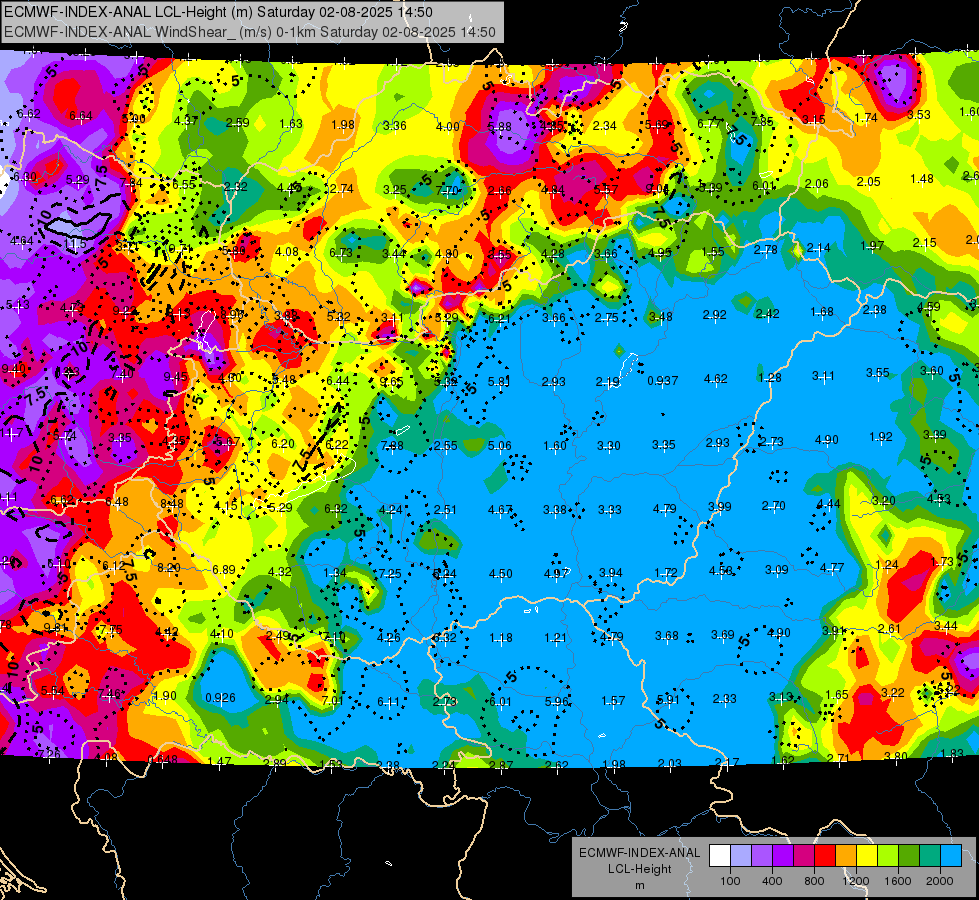This screenshot has width=979, height=900.
Task: Click the 'LCL-Height (m)' header line
Action: (219, 12)
